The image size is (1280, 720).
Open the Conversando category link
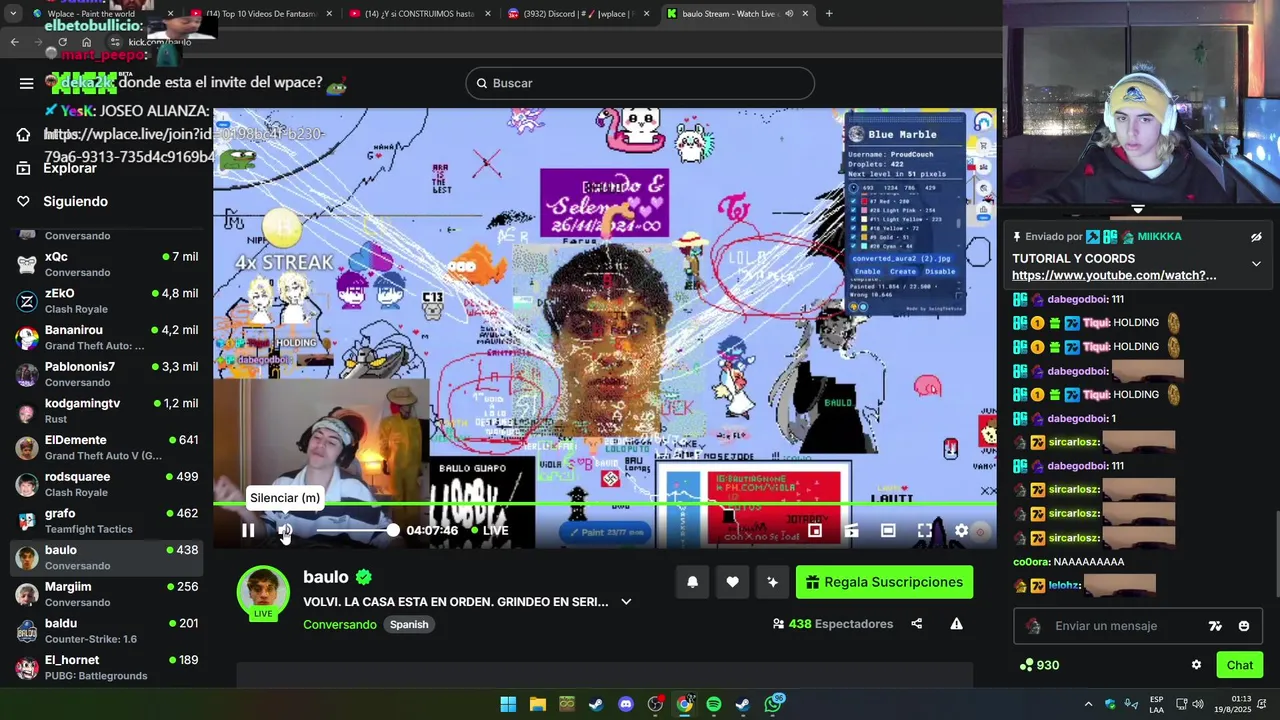tap(340, 624)
